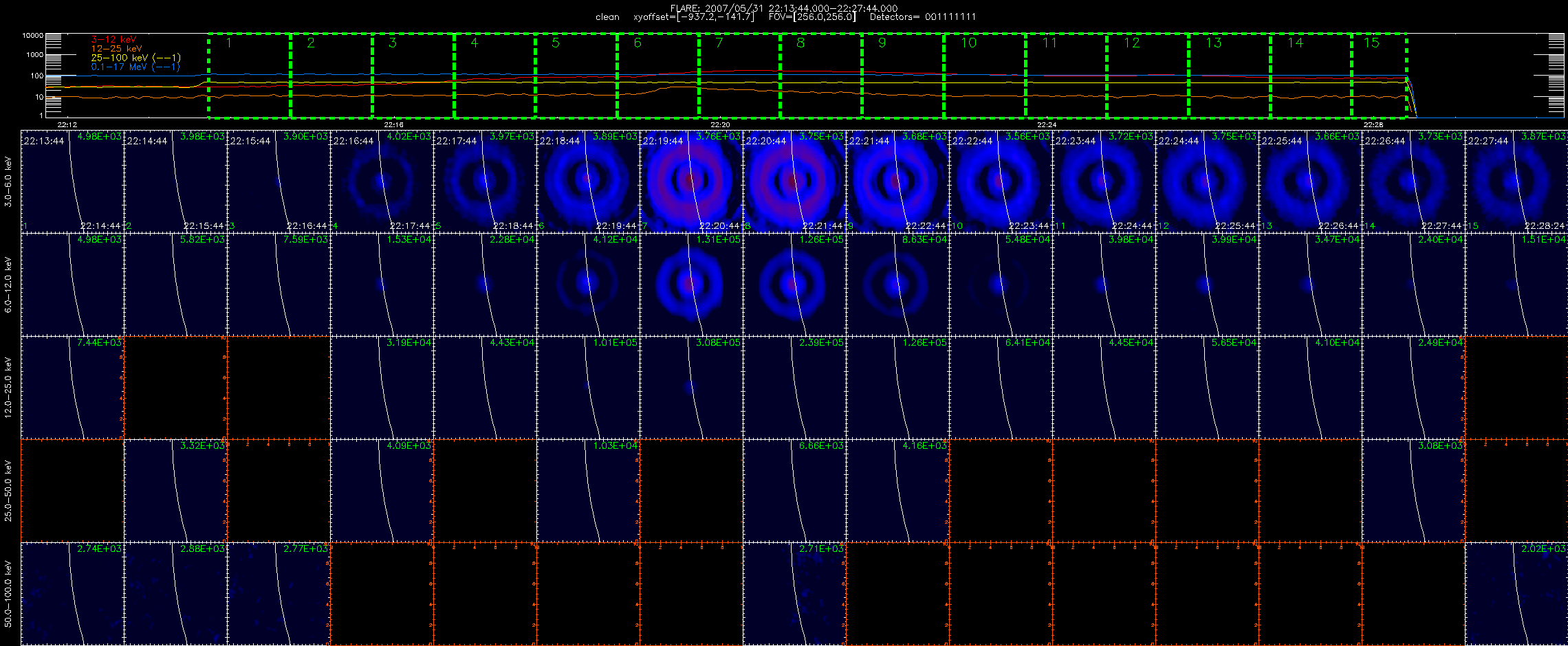The width and height of the screenshot is (1568, 646).
Task: Open 50-100 keV image labeled 2.71E+03
Action: (795, 593)
